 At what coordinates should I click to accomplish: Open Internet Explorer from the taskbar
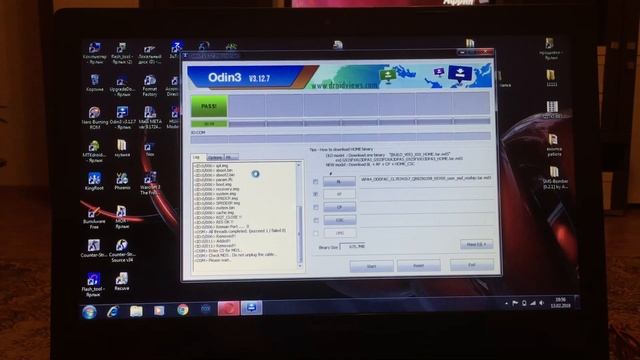pos(113,311)
